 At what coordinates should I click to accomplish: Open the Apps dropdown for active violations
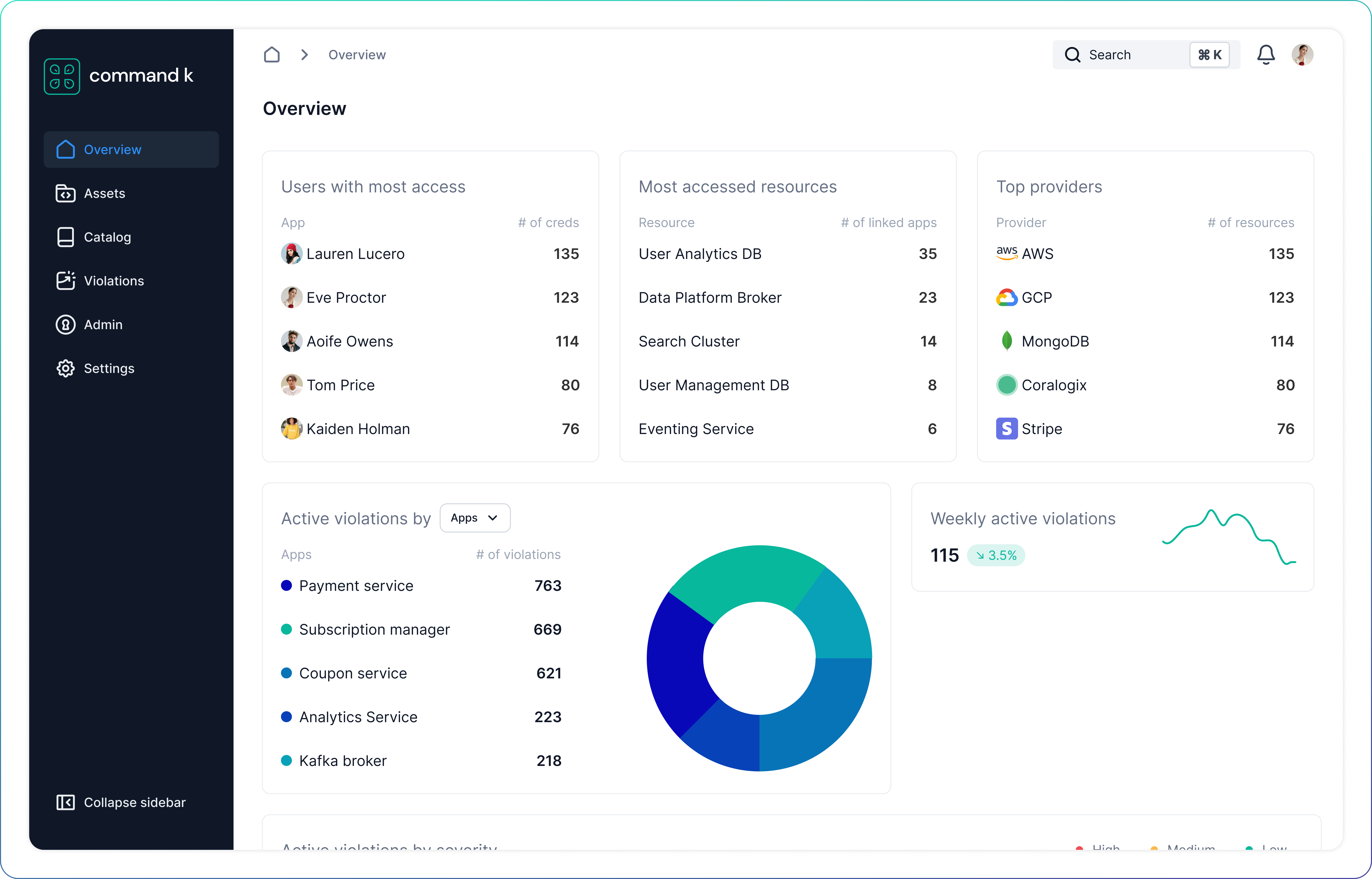tap(475, 518)
